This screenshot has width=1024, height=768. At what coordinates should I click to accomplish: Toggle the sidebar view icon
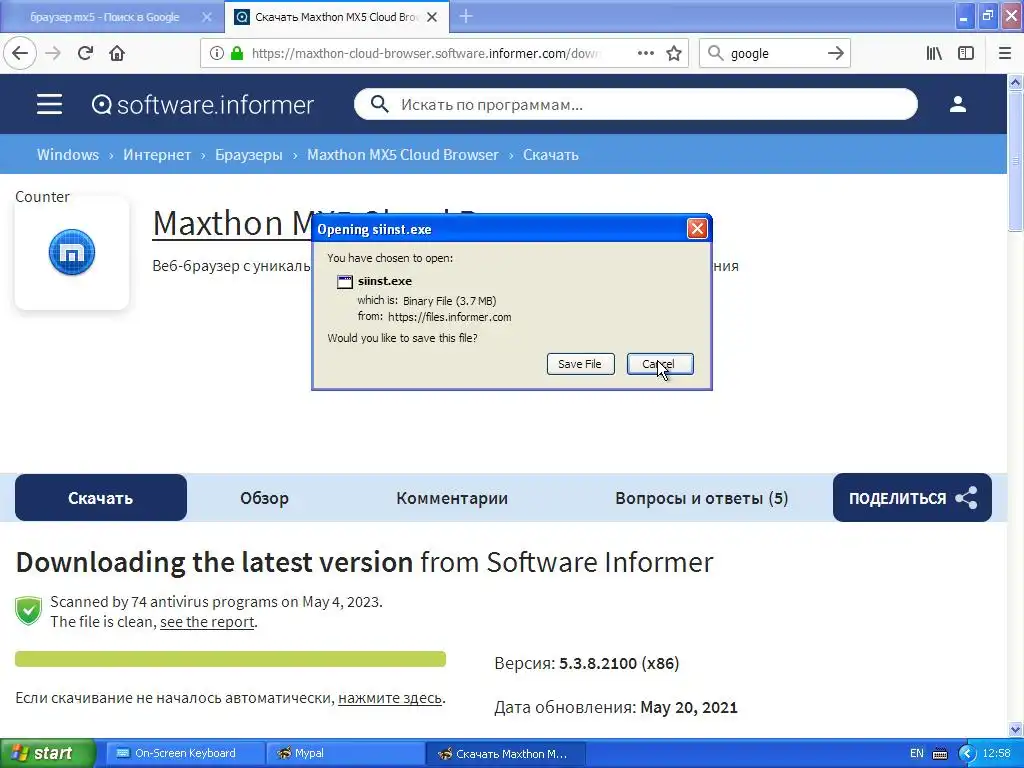pos(966,53)
